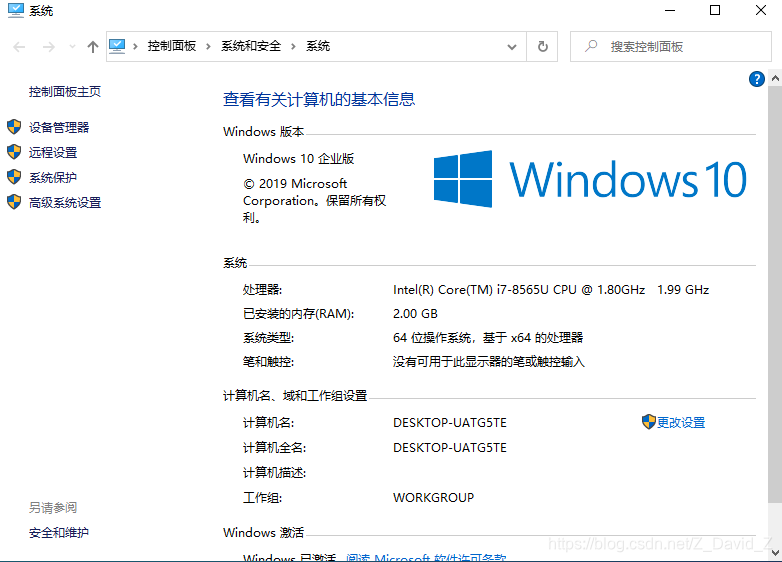Click the Windows 10 企业版 text
The image size is (782, 562).
pos(298,159)
